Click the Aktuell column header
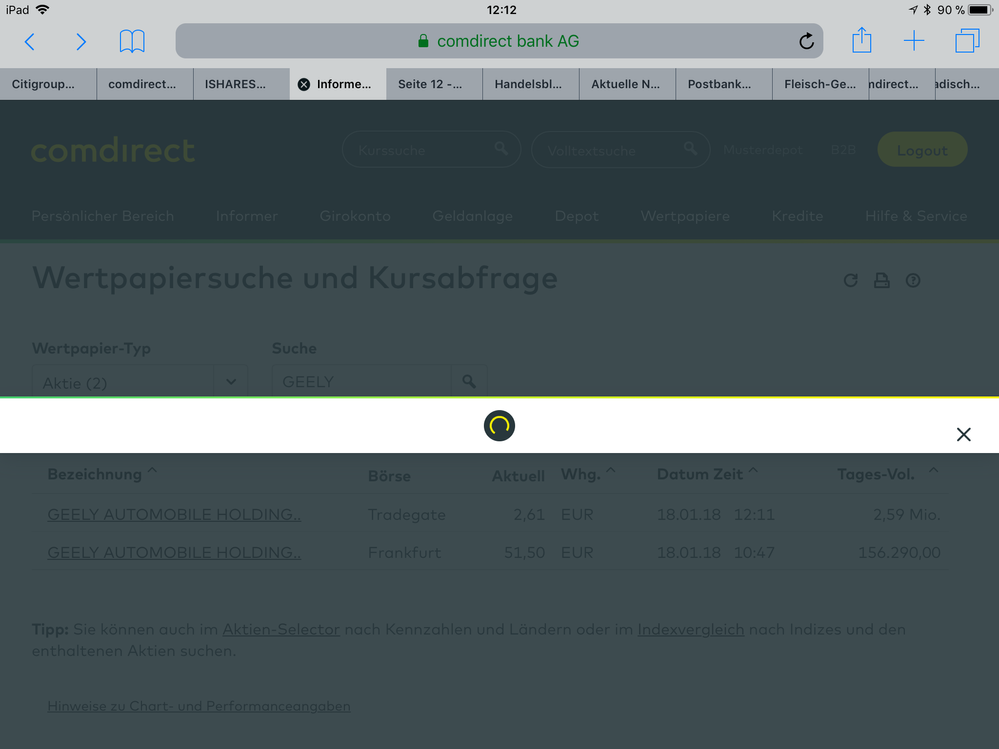 (518, 476)
